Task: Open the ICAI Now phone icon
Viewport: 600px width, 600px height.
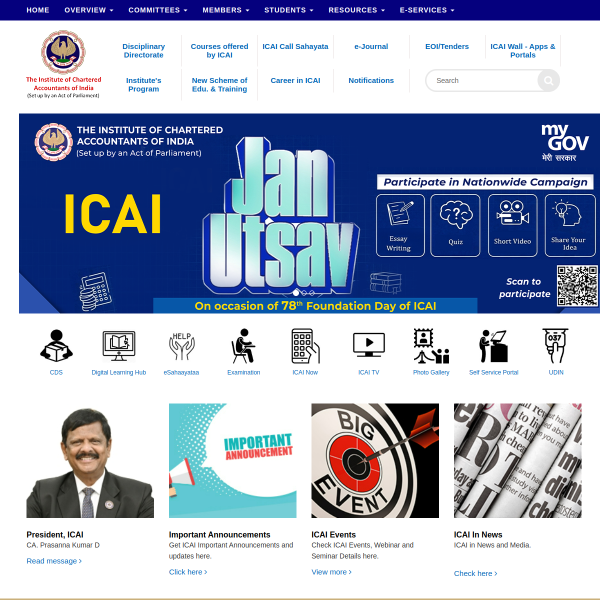Action: pyautogui.click(x=305, y=346)
